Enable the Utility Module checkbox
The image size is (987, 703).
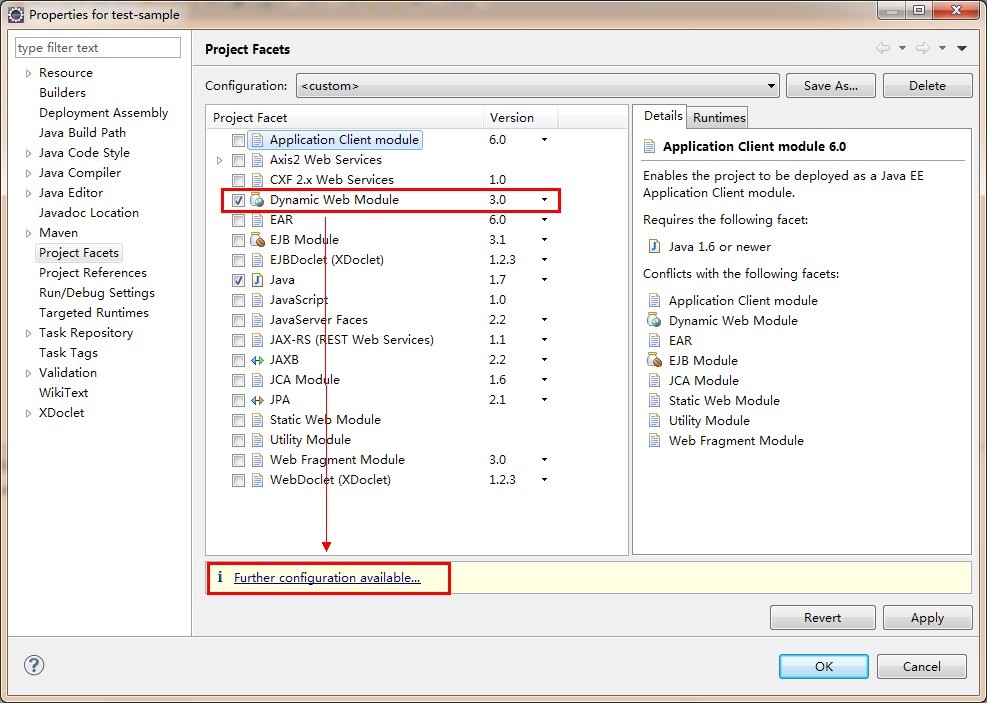click(x=239, y=440)
